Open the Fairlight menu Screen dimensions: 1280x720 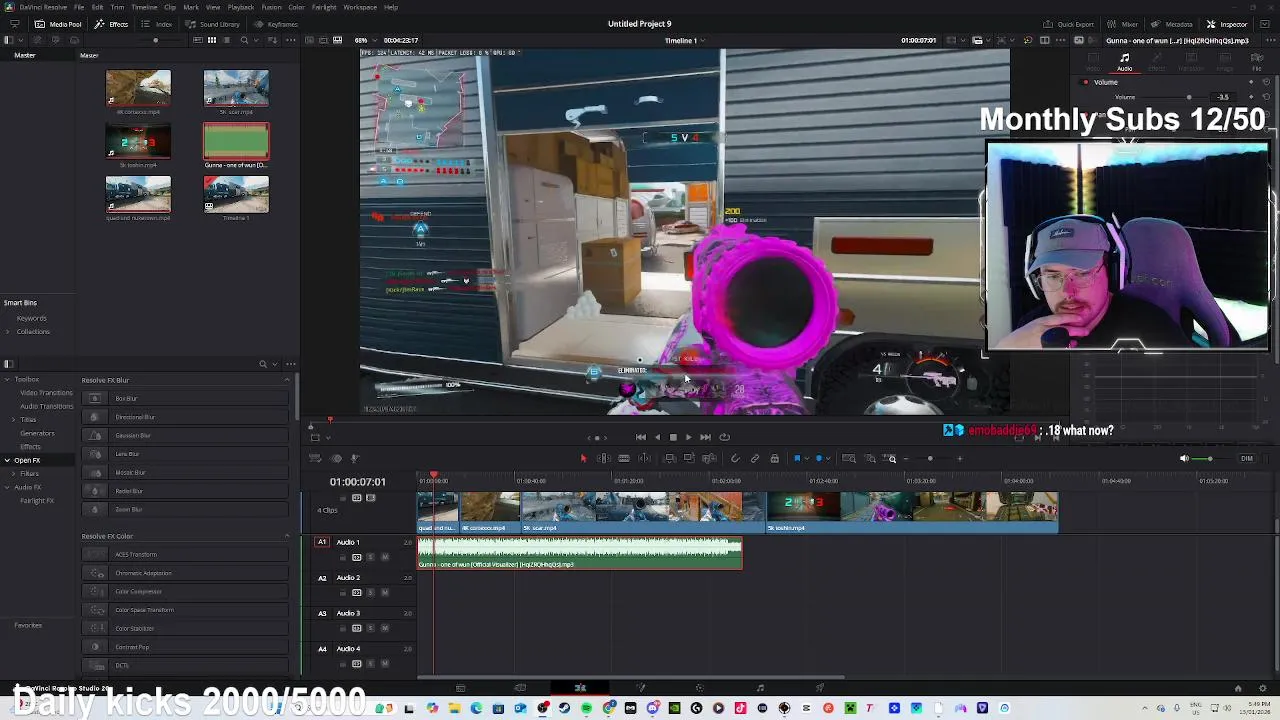click(x=324, y=7)
